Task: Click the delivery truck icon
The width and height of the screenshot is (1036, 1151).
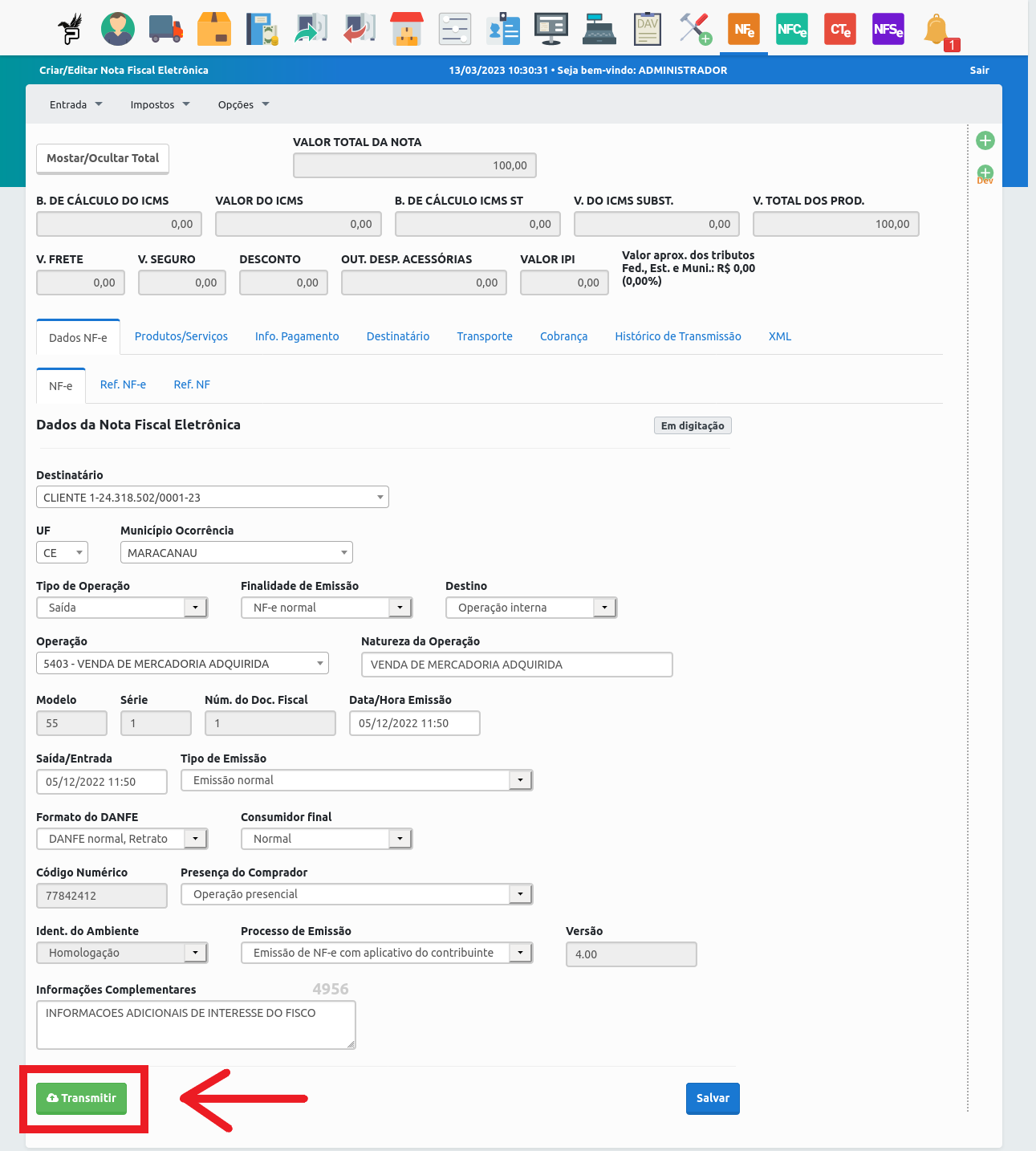Action: (x=166, y=29)
